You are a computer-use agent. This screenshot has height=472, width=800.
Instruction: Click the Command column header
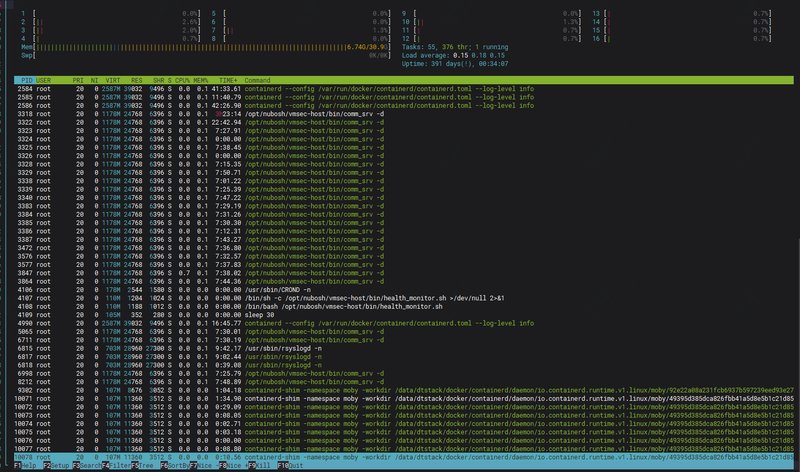tap(257, 79)
